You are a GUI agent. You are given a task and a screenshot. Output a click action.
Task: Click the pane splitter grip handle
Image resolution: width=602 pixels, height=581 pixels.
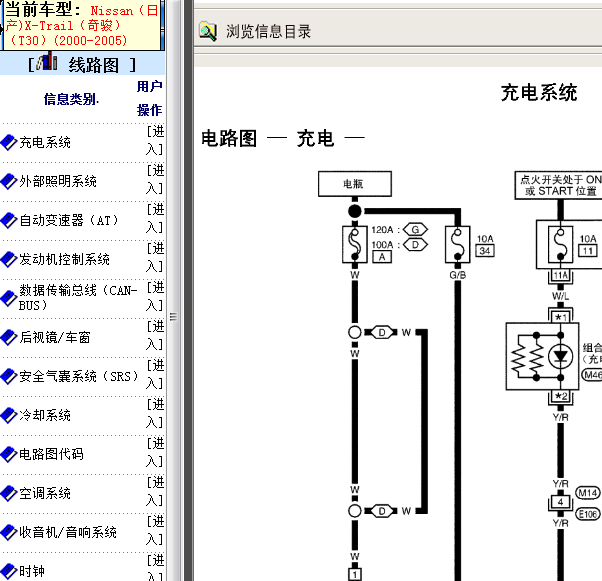pos(174,316)
